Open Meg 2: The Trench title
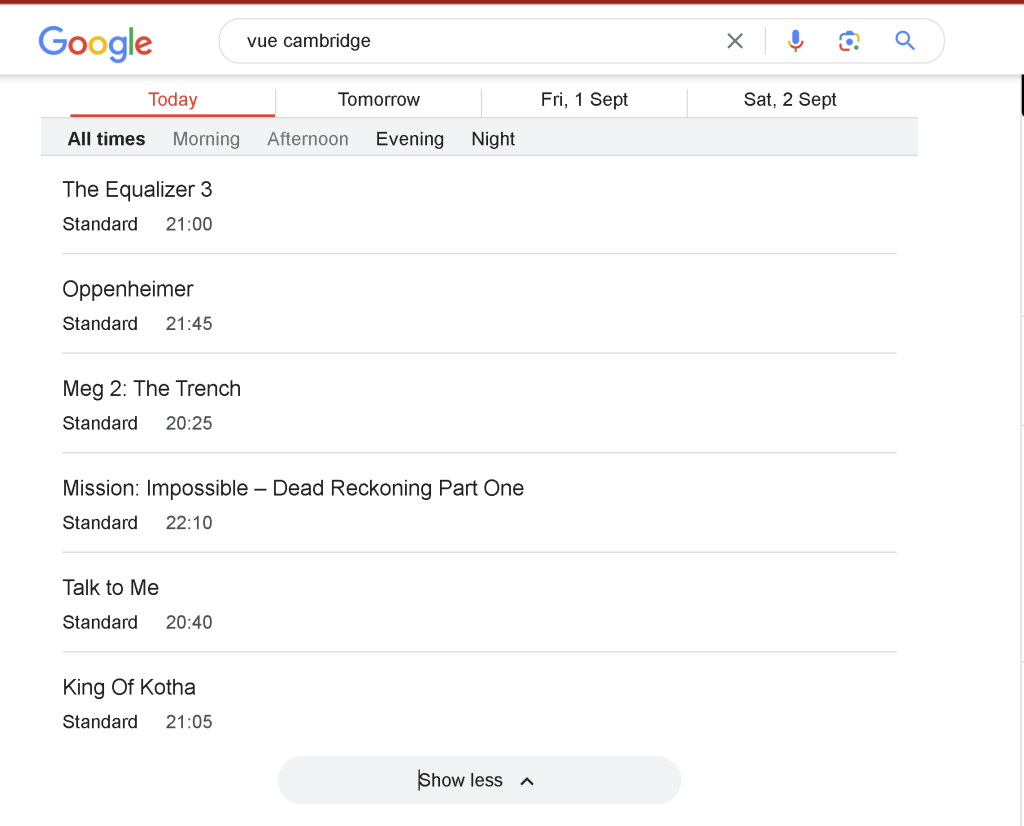 pos(152,389)
